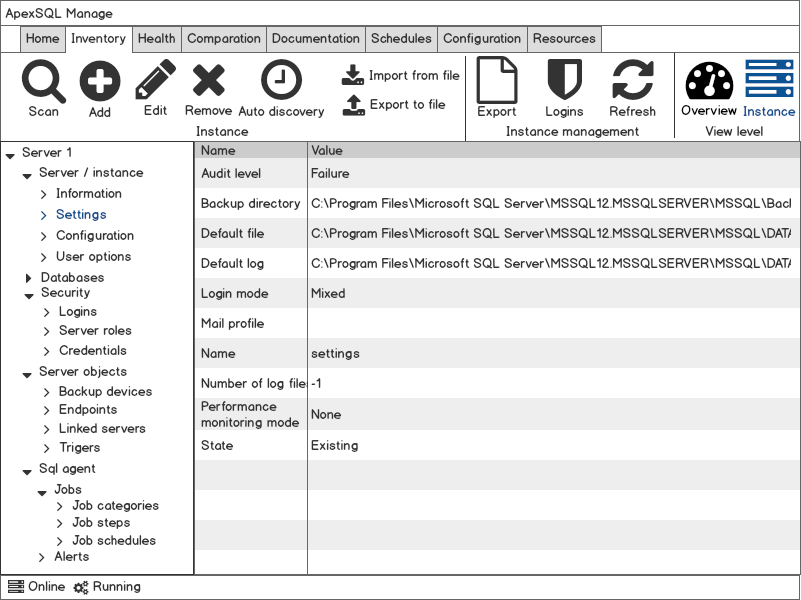Image resolution: width=801 pixels, height=600 pixels.
Task: Open the Schedules tab
Action: tap(401, 39)
